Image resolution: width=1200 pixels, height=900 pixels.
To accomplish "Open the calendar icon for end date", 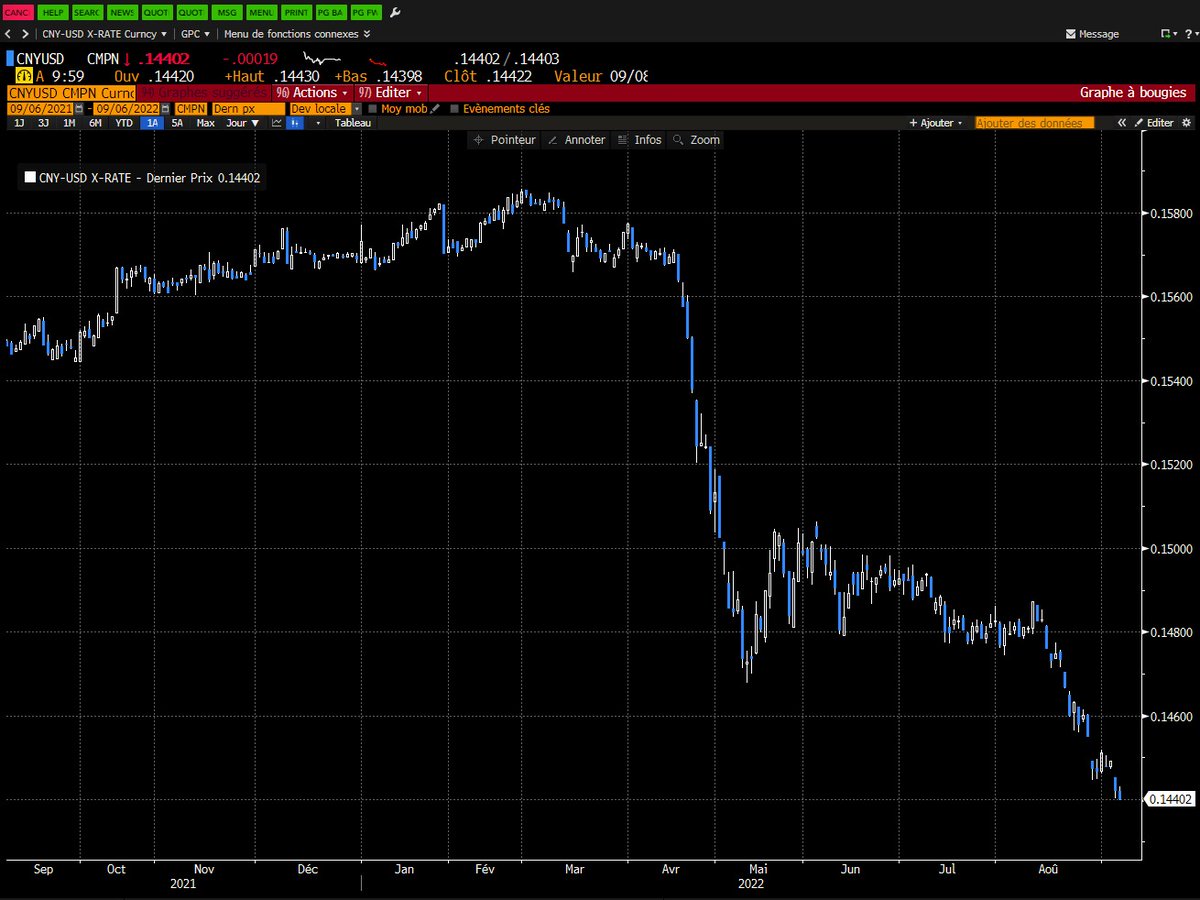I will pos(165,108).
